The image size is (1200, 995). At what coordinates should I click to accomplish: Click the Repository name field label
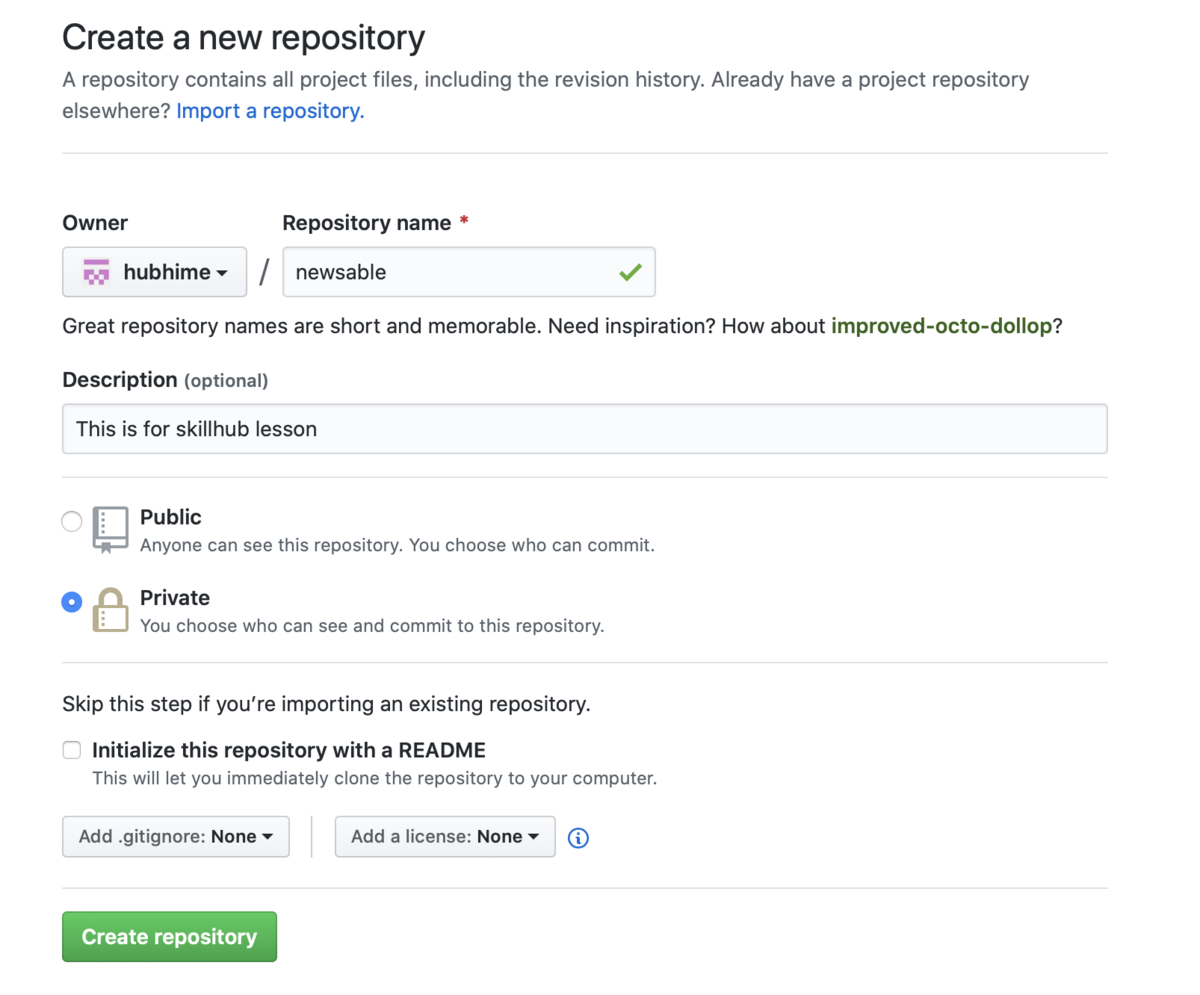point(367,223)
